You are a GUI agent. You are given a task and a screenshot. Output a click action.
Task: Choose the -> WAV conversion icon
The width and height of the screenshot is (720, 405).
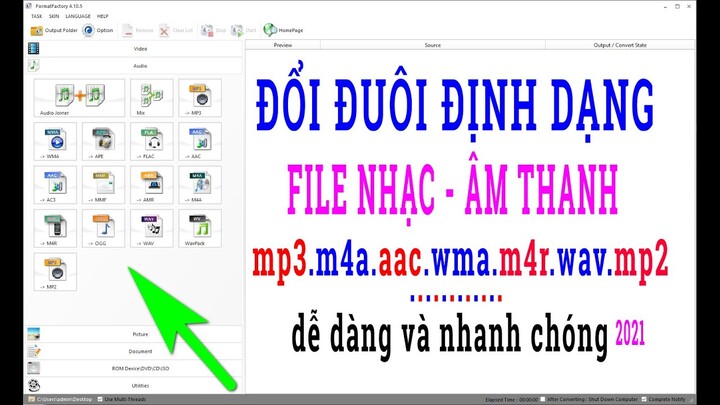(152, 228)
